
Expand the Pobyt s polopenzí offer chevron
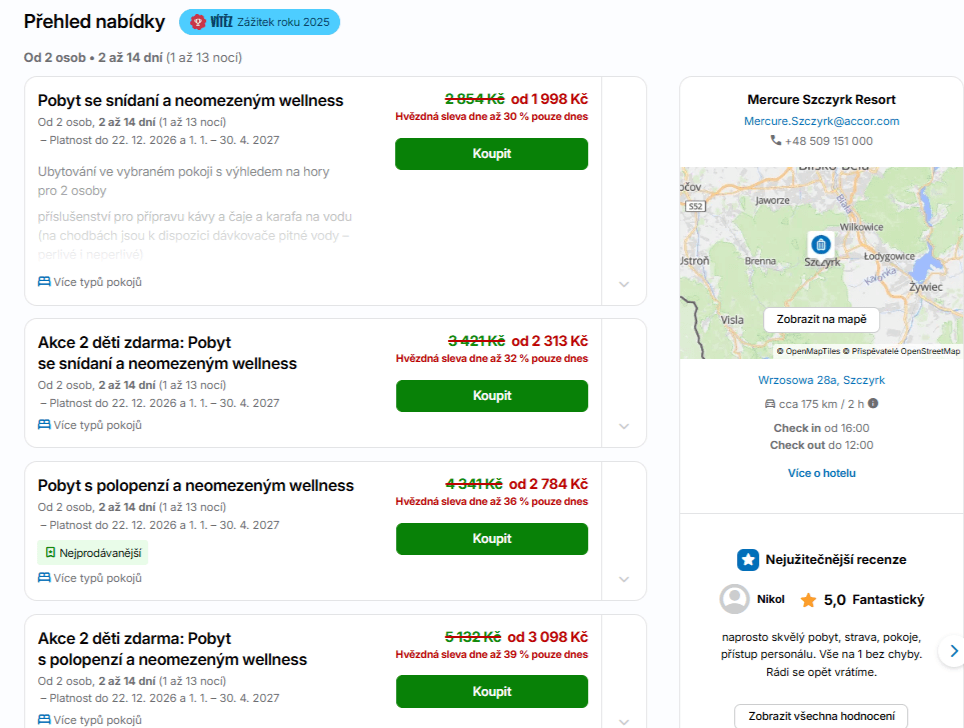pyautogui.click(x=624, y=579)
